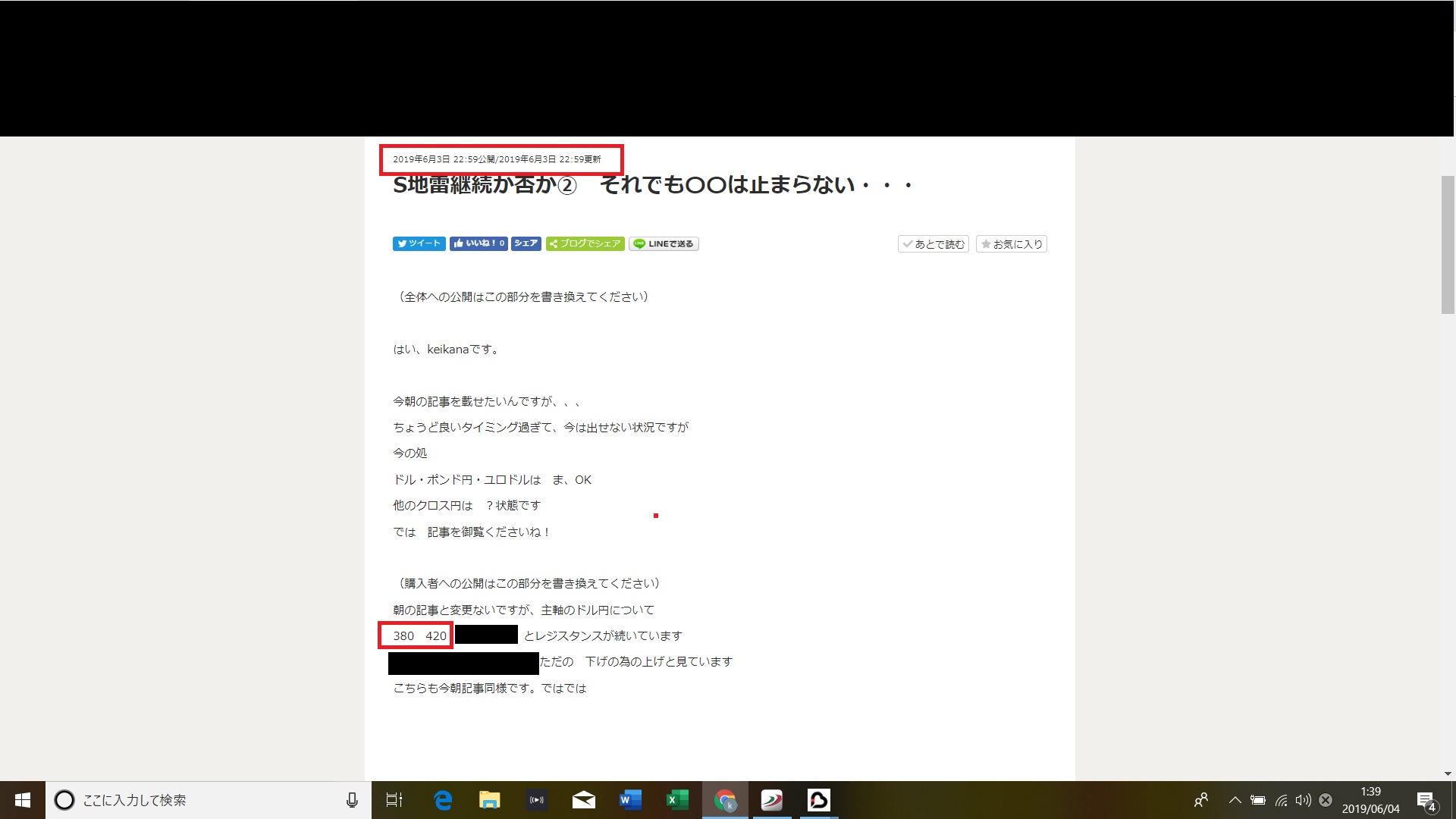Image resolution: width=1456 pixels, height=819 pixels.
Task: Open Task View button
Action: click(x=394, y=800)
